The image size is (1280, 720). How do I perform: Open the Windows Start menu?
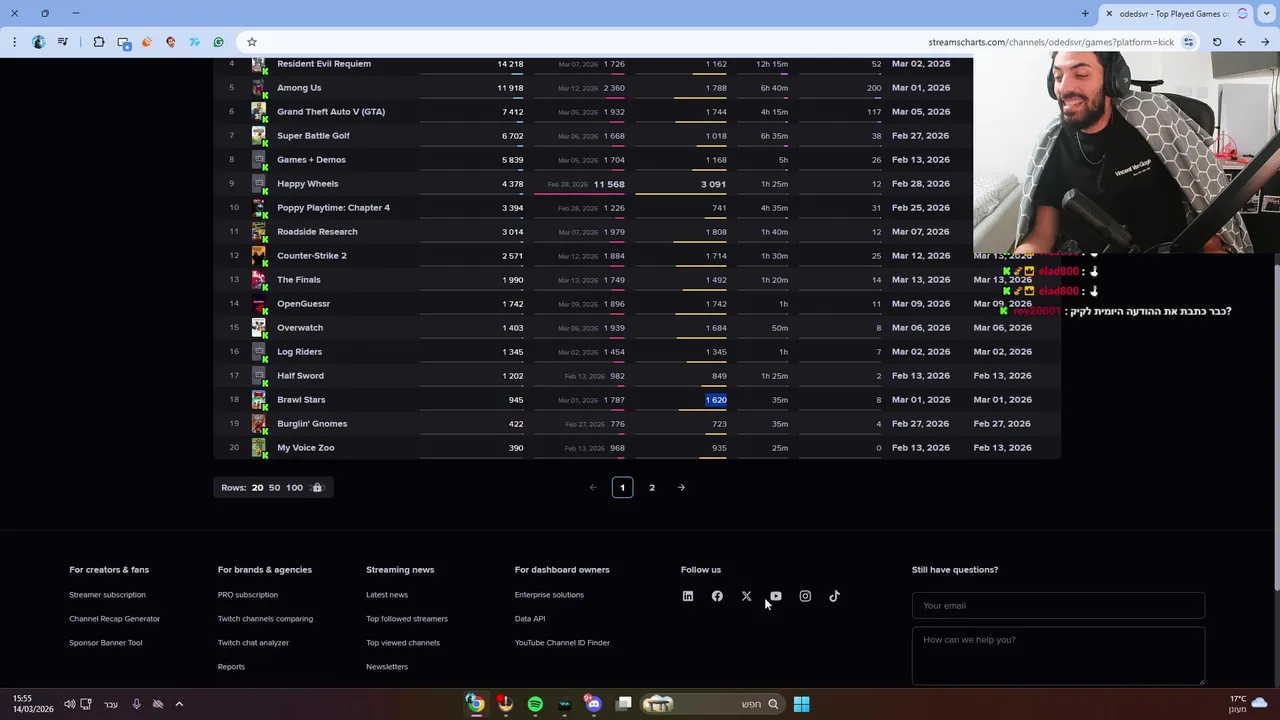[x=801, y=704]
